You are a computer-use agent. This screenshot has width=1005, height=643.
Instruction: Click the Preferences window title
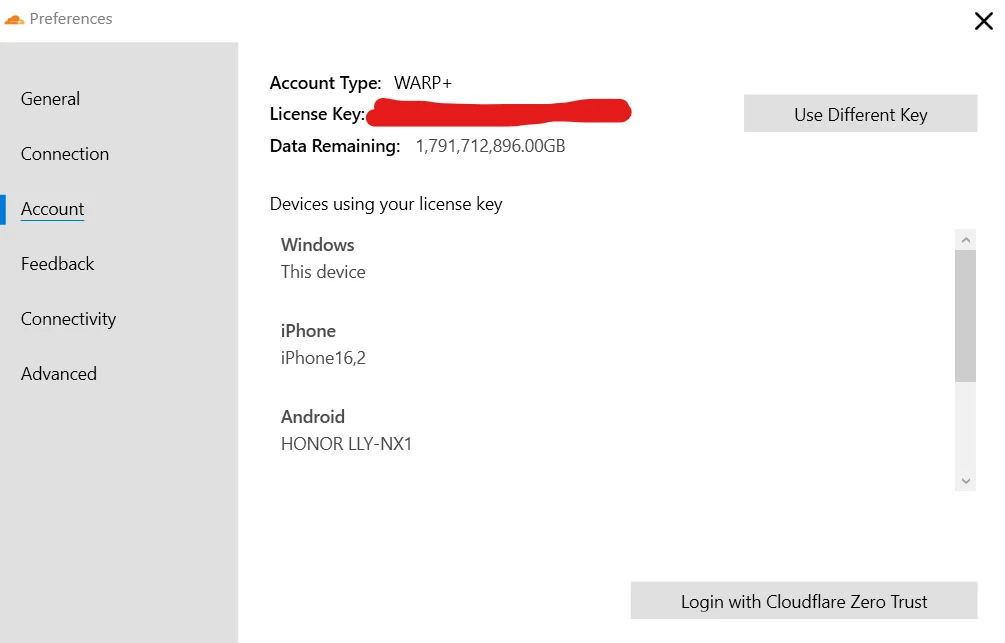point(71,19)
